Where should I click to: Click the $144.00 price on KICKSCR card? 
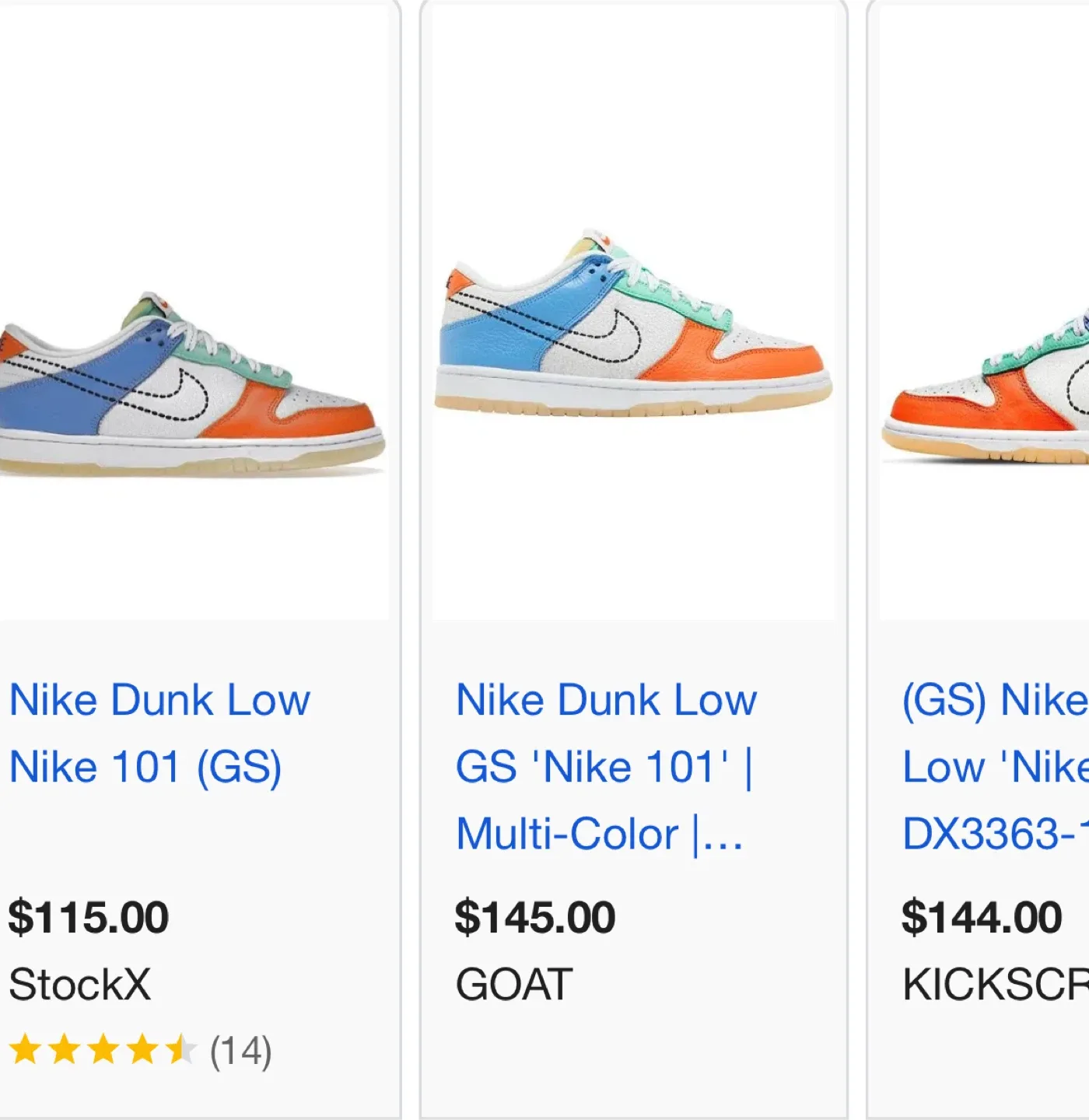point(979,918)
